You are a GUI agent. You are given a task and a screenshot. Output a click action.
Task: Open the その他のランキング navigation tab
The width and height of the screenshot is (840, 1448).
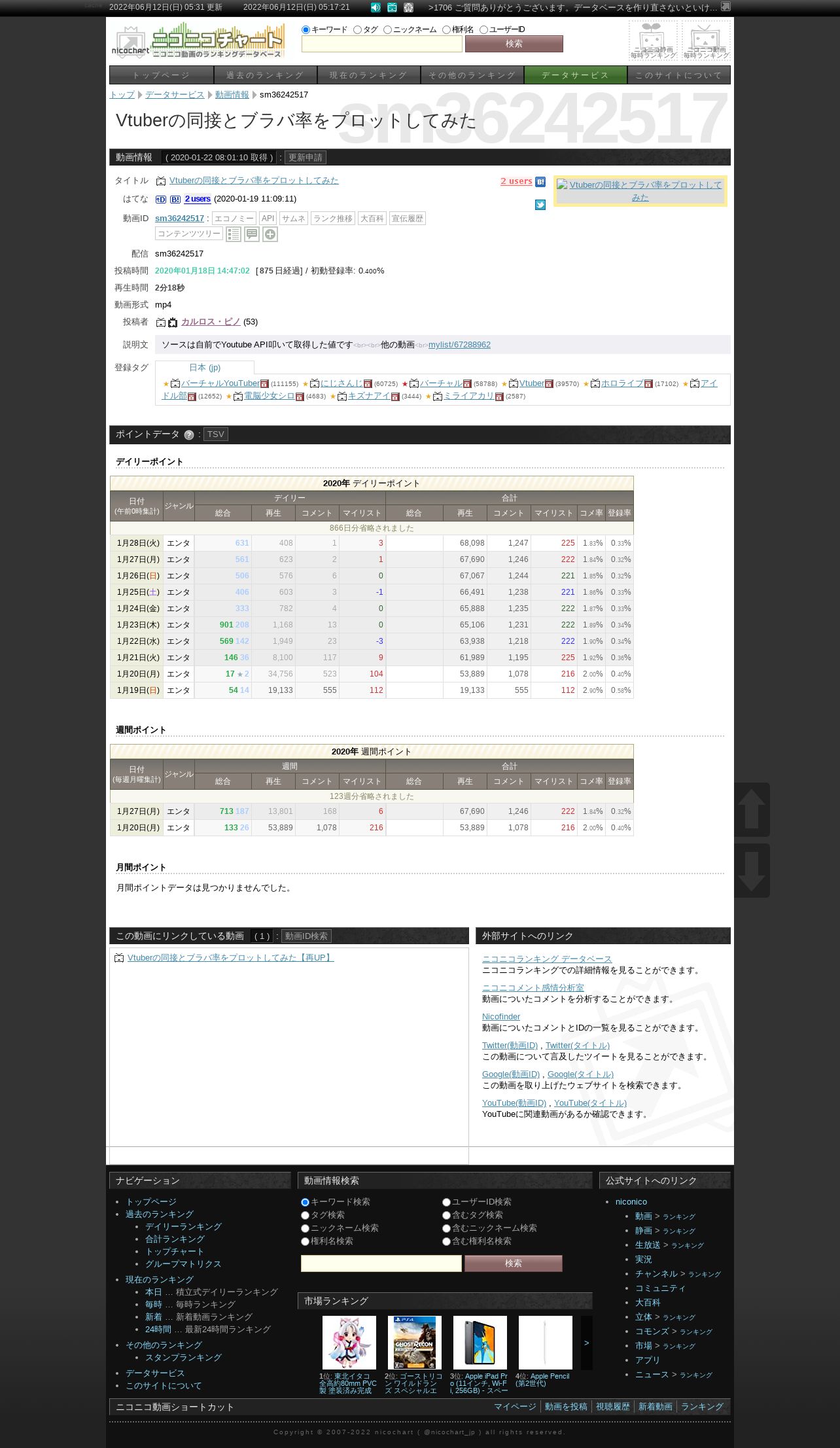(472, 75)
